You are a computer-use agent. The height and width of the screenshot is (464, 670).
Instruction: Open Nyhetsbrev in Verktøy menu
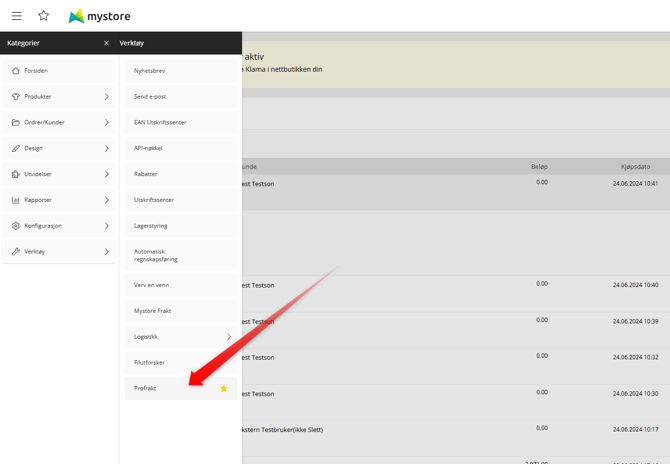pyautogui.click(x=181, y=71)
